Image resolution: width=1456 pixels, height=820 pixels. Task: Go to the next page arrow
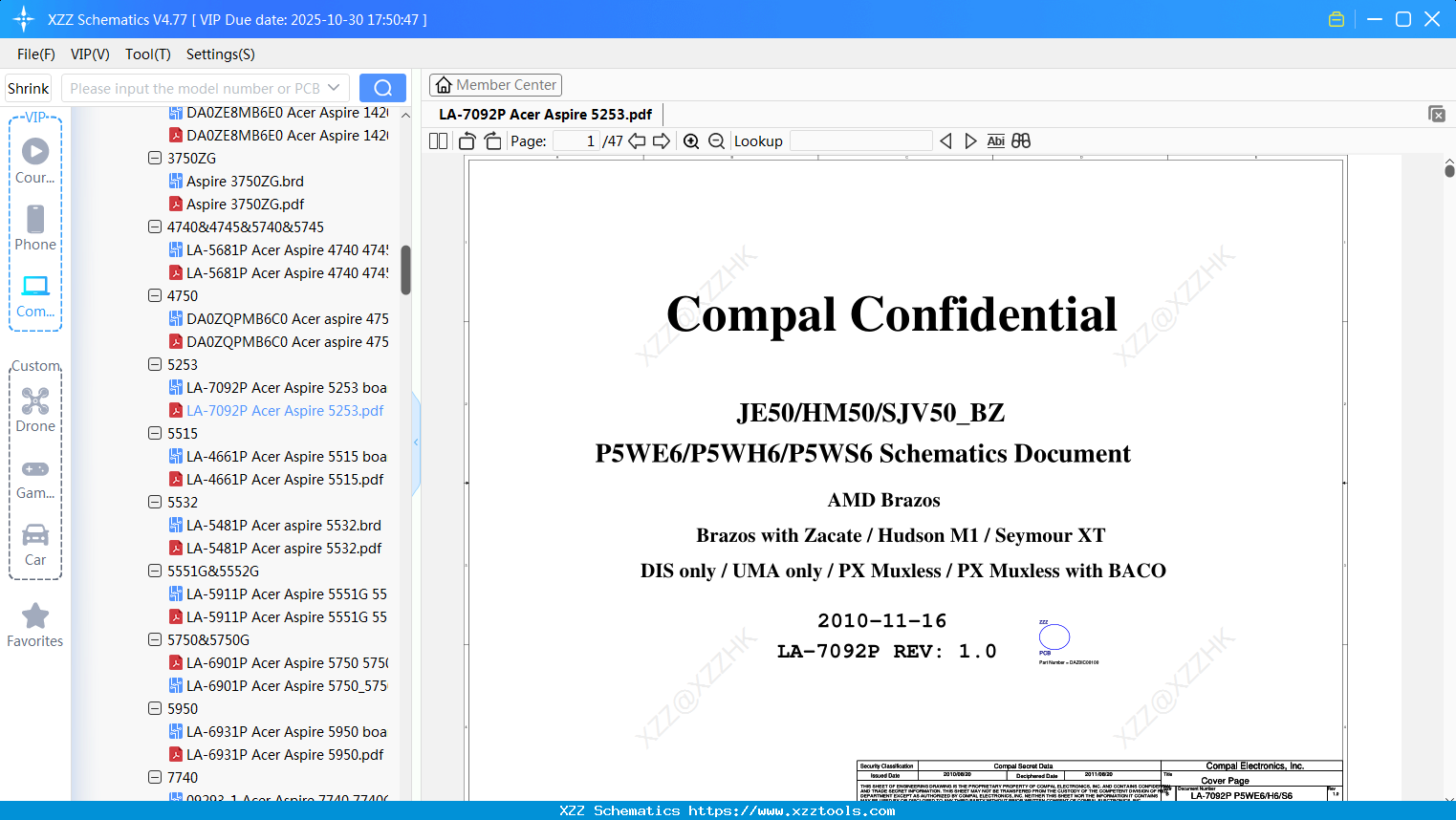point(662,141)
